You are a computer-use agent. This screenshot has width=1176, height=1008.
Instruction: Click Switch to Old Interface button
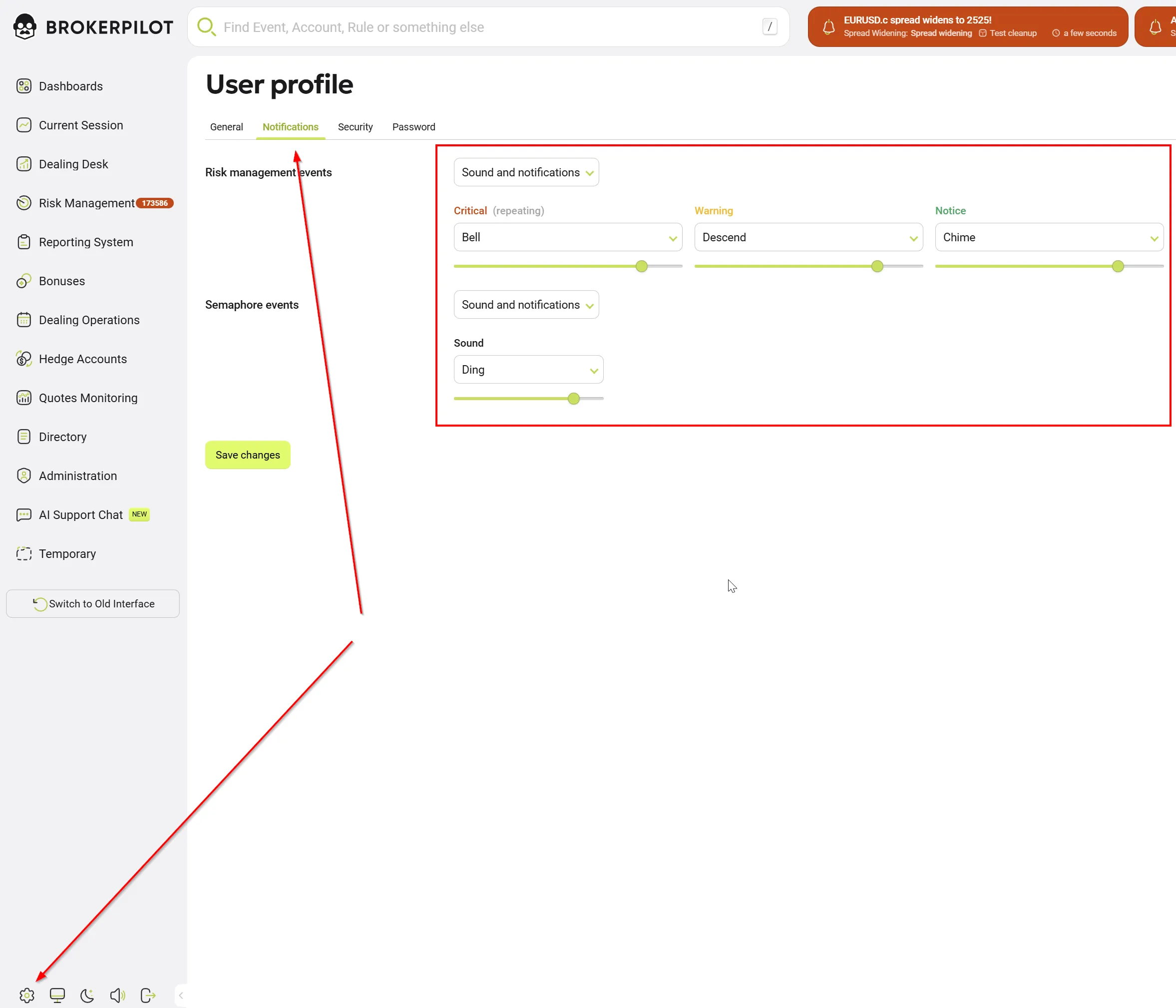pyautogui.click(x=93, y=604)
